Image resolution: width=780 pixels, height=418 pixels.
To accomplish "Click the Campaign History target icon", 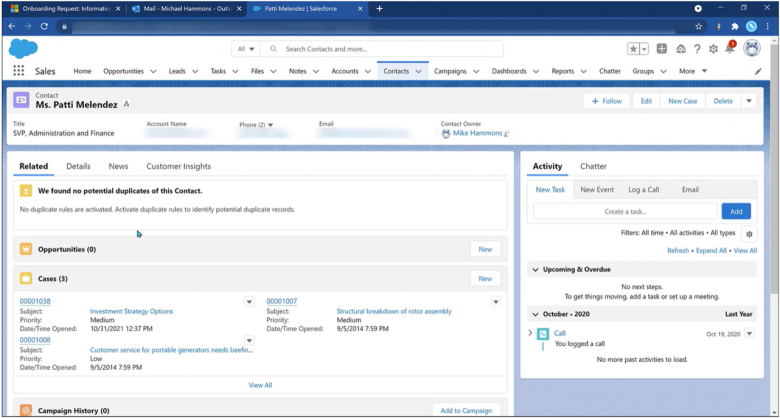I will [x=26, y=410].
